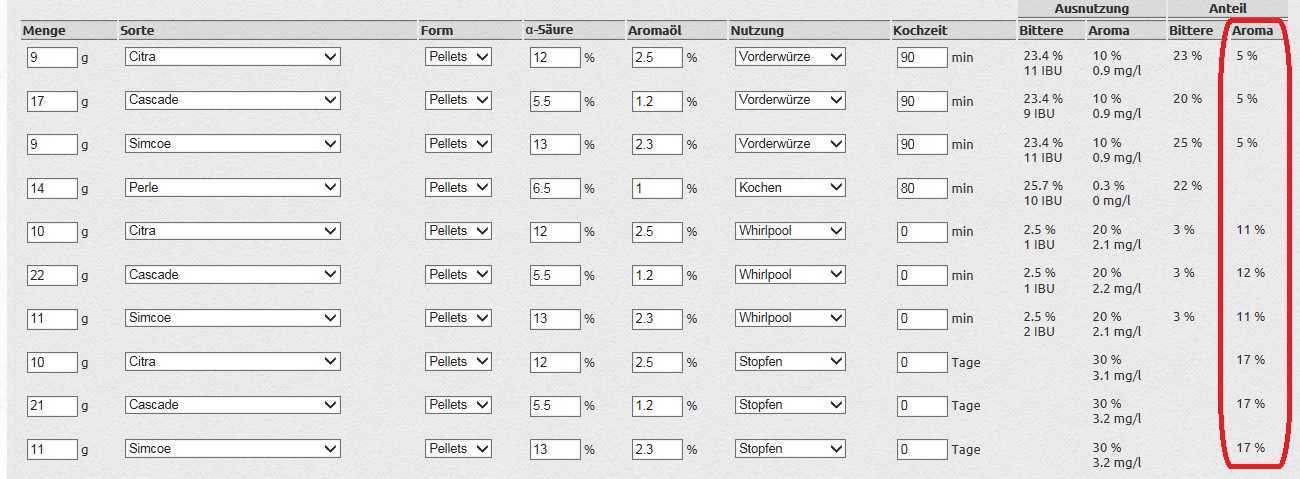Expand Nutzung dropdown in the 21 g row
This screenshot has height=479, width=1300.
[x=790, y=405]
